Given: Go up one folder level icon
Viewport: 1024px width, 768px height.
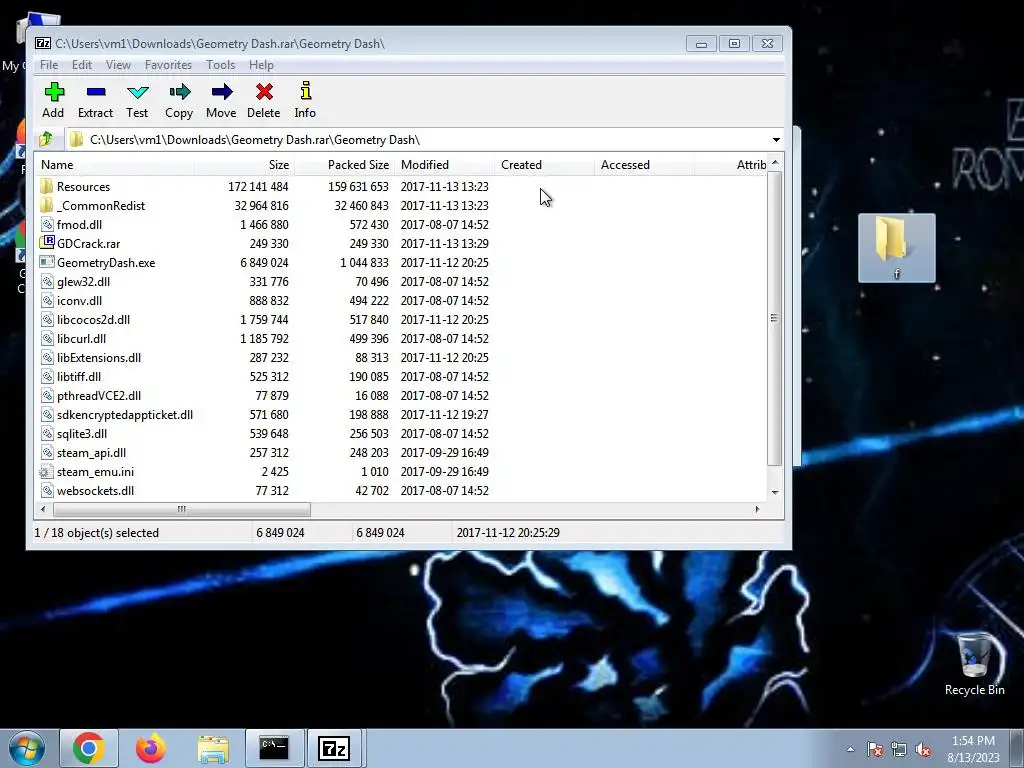Looking at the screenshot, I should pos(46,139).
